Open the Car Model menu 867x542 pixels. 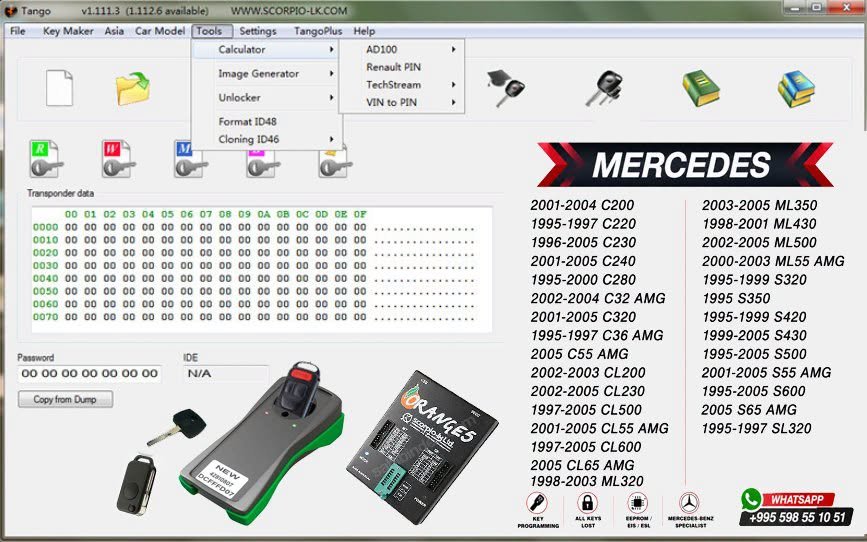click(160, 31)
